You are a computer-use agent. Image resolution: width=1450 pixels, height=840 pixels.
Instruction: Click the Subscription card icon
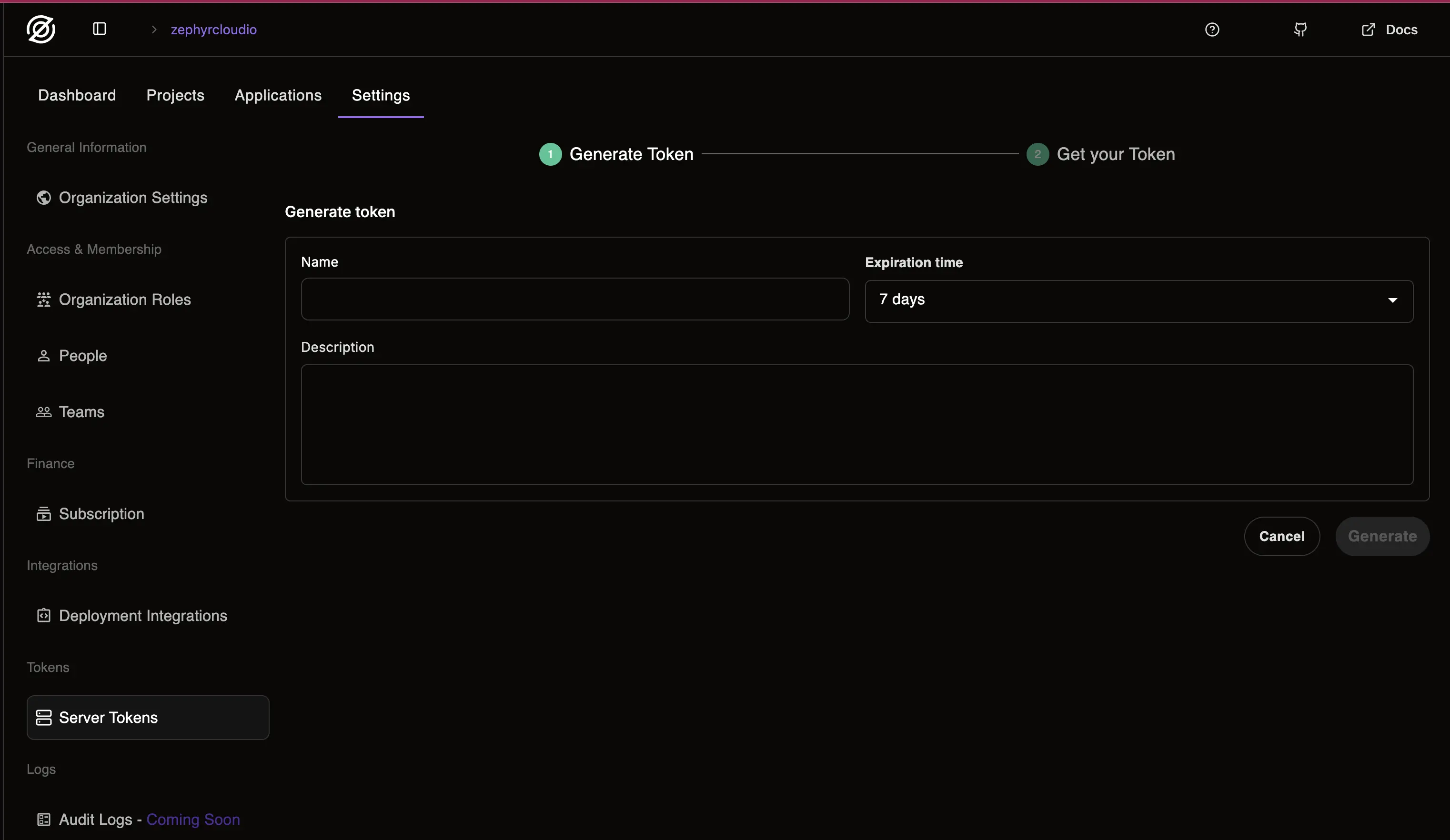point(42,514)
